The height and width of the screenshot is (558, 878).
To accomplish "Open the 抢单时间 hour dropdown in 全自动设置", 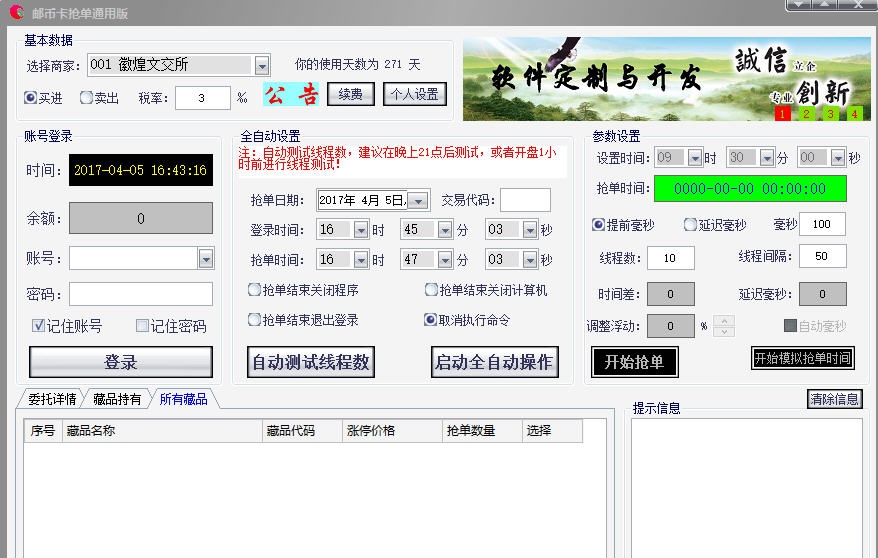I will pos(361,260).
